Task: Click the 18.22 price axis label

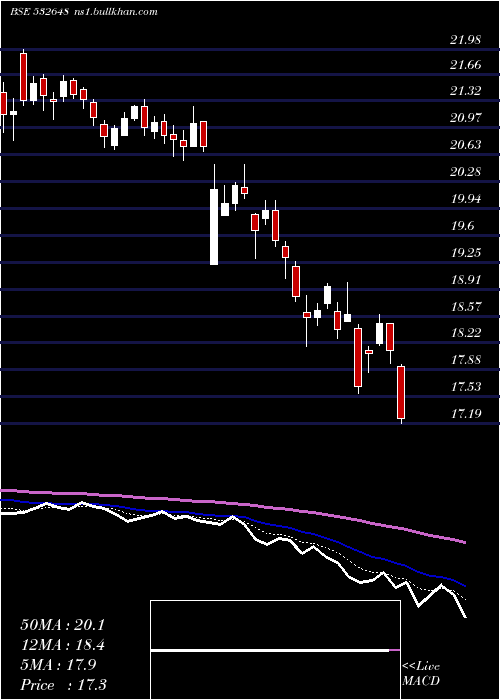Action: [x=466, y=333]
